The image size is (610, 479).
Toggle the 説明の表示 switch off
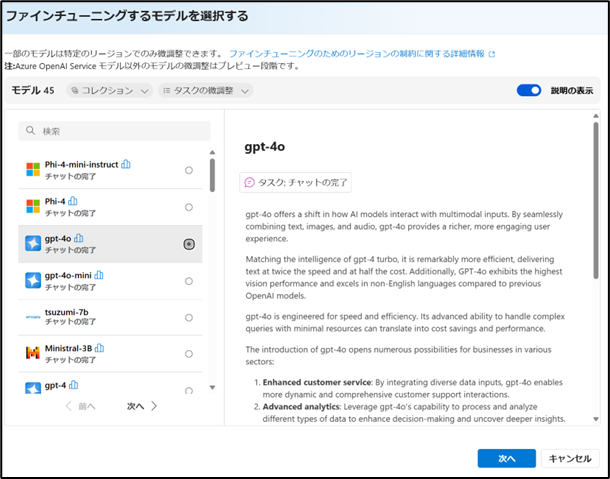(529, 90)
